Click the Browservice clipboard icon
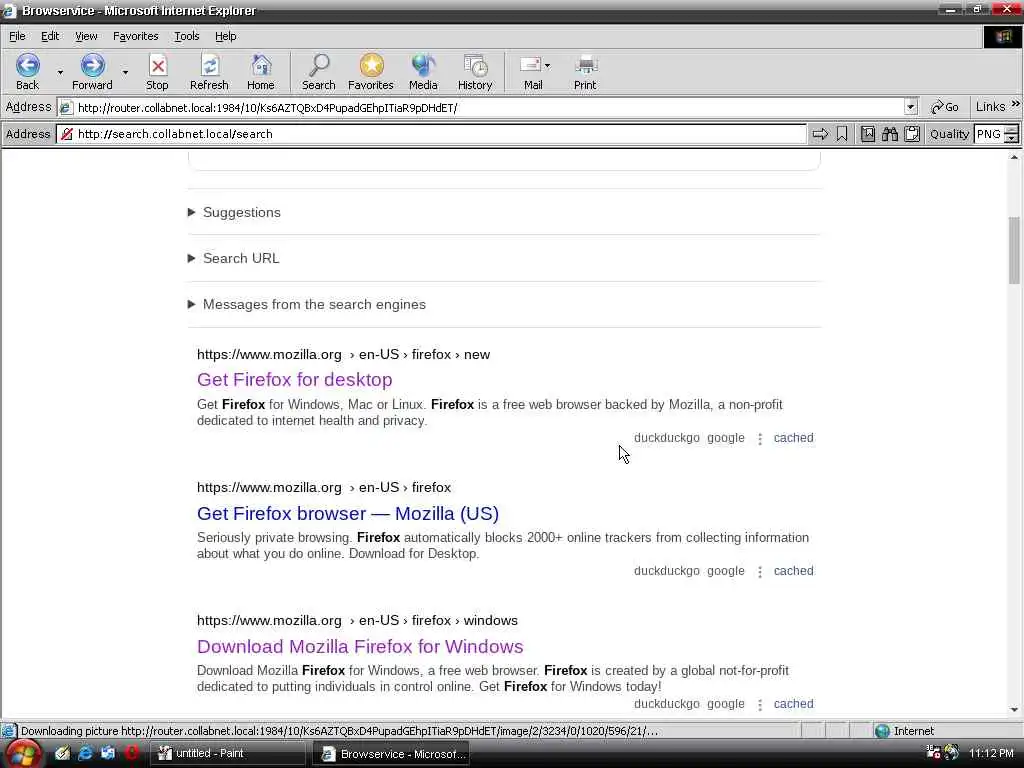 click(x=912, y=135)
